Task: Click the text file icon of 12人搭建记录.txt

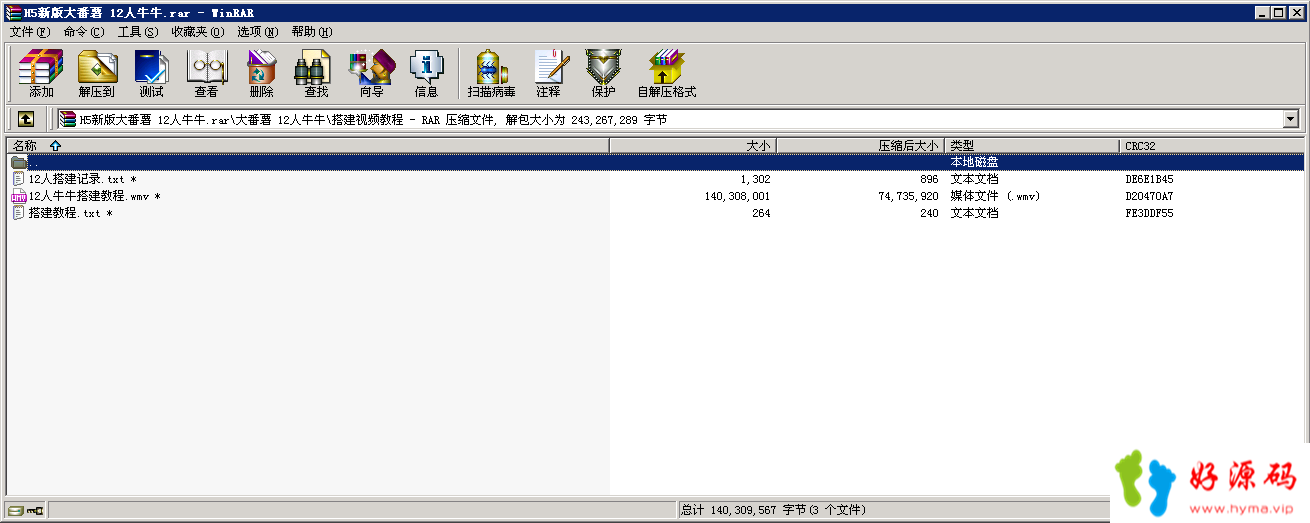Action: coord(18,179)
